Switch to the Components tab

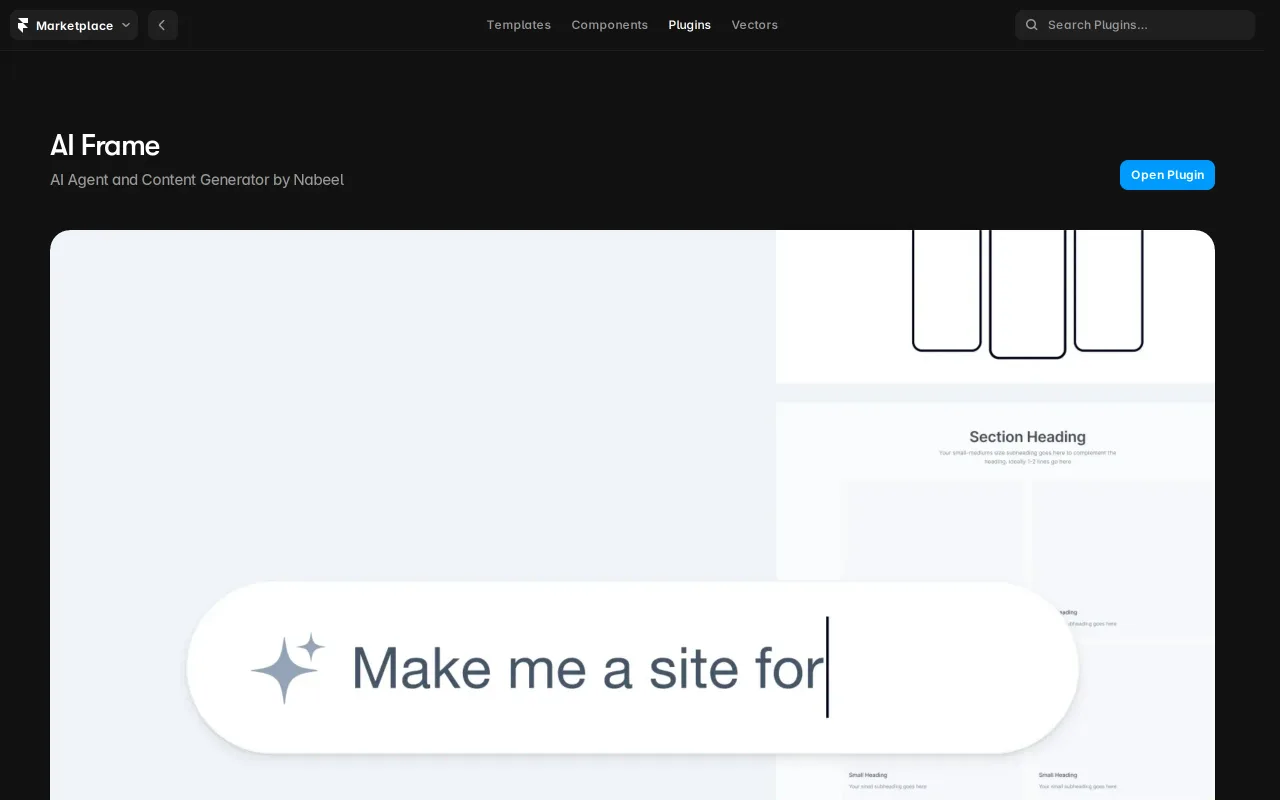click(609, 25)
